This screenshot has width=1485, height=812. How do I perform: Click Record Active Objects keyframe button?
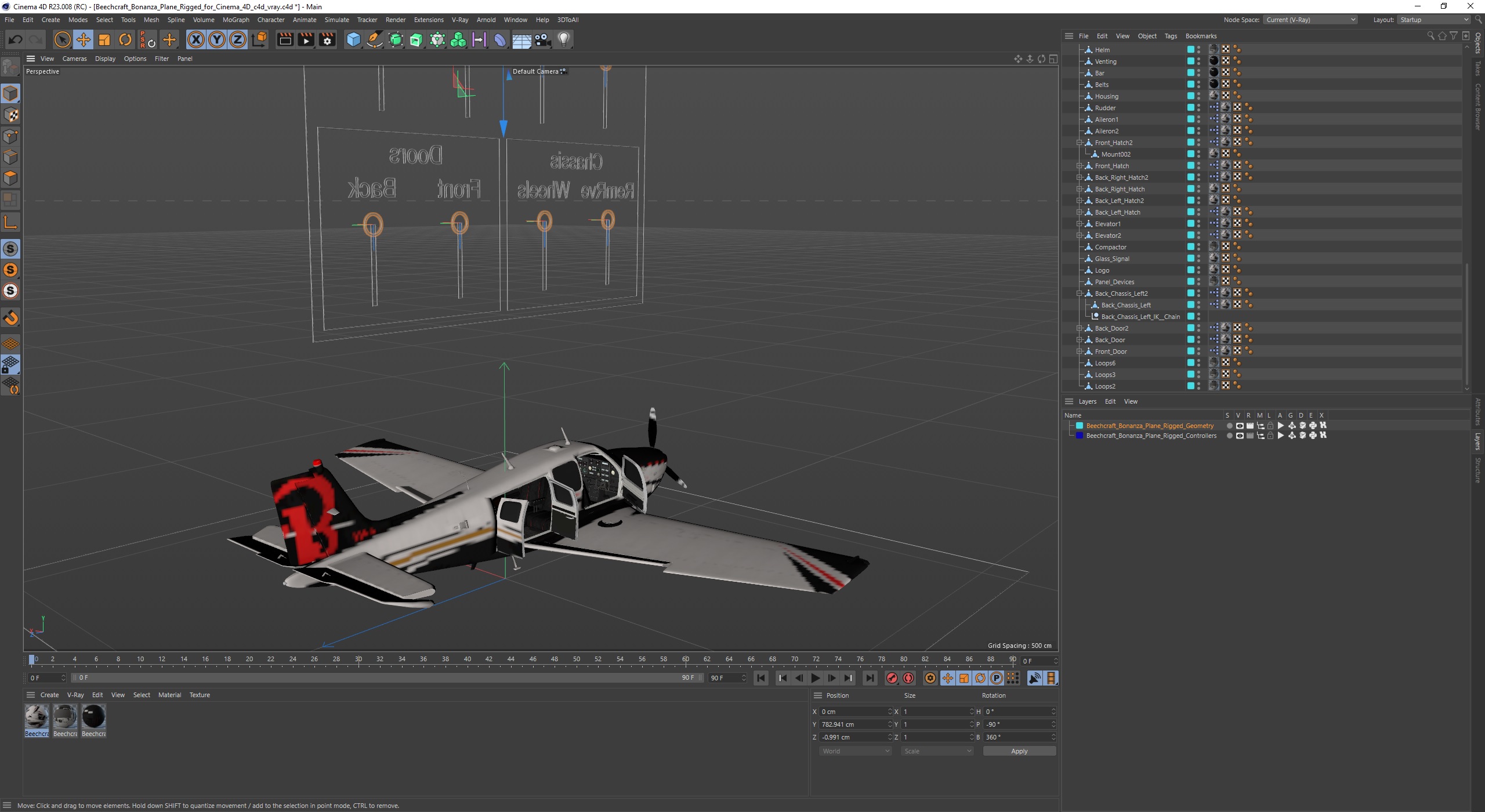892,678
